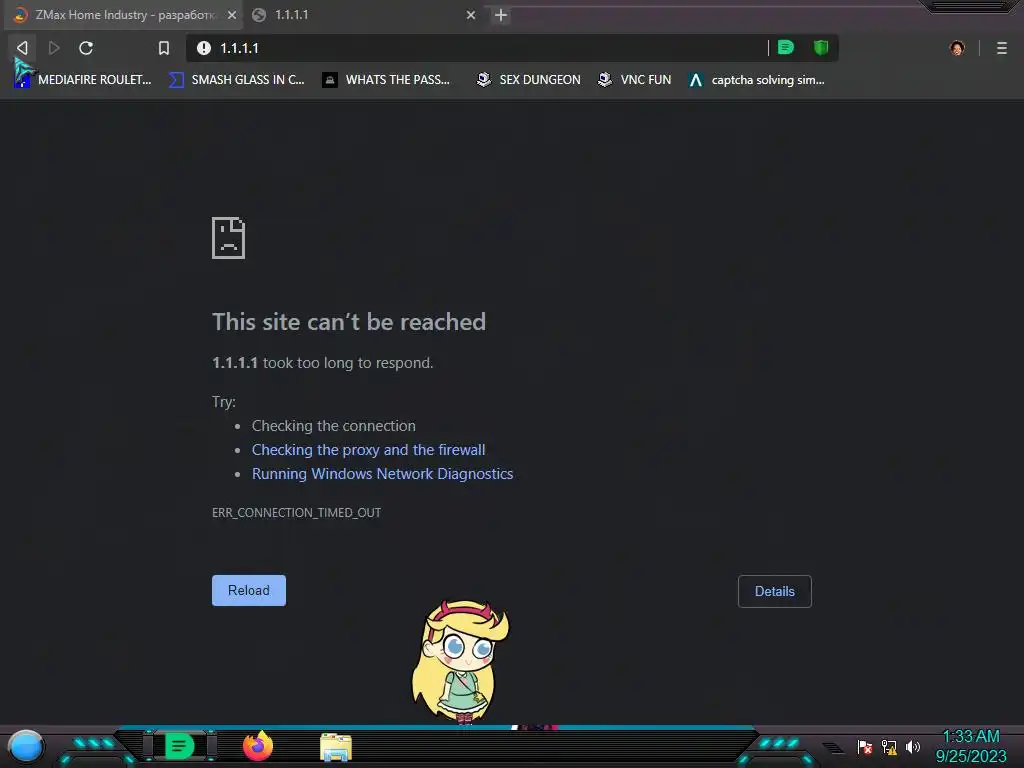The width and height of the screenshot is (1024, 768).
Task: Open the Start orb in the taskbar
Action: pyautogui.click(x=25, y=746)
